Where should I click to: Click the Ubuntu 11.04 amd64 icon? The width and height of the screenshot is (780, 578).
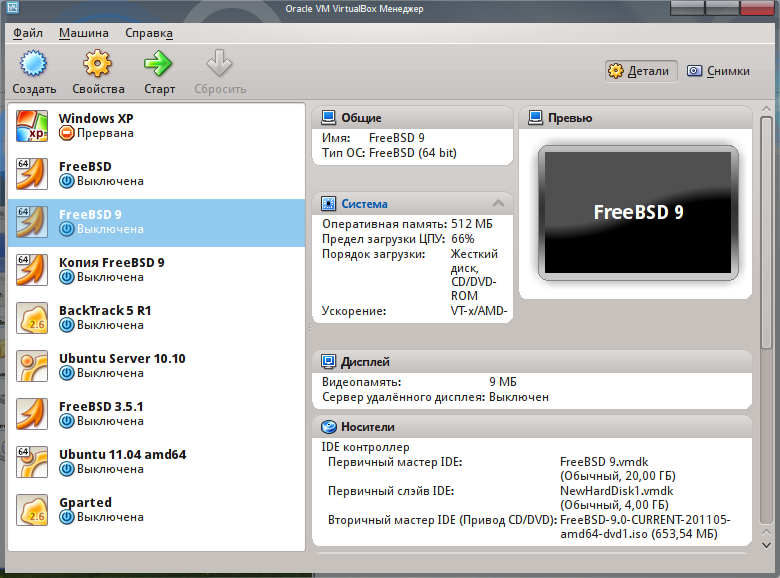32,462
